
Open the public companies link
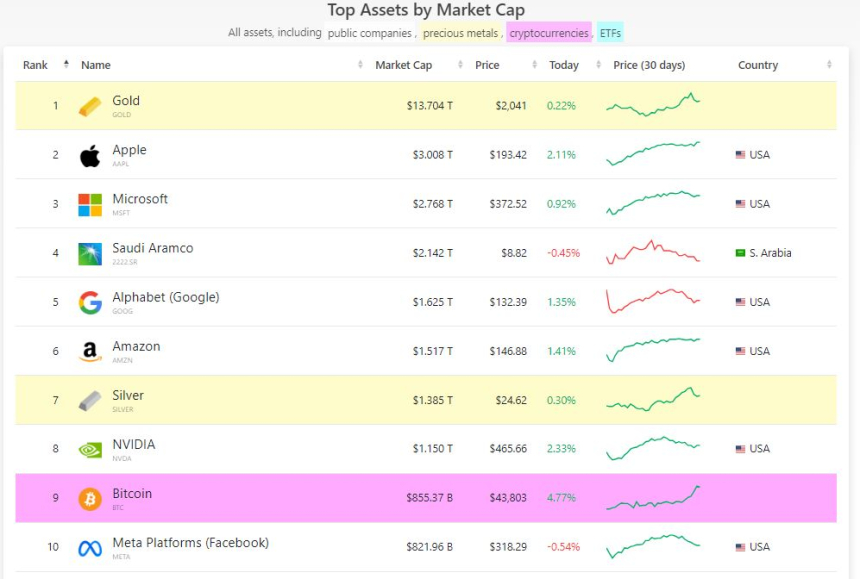[370, 33]
